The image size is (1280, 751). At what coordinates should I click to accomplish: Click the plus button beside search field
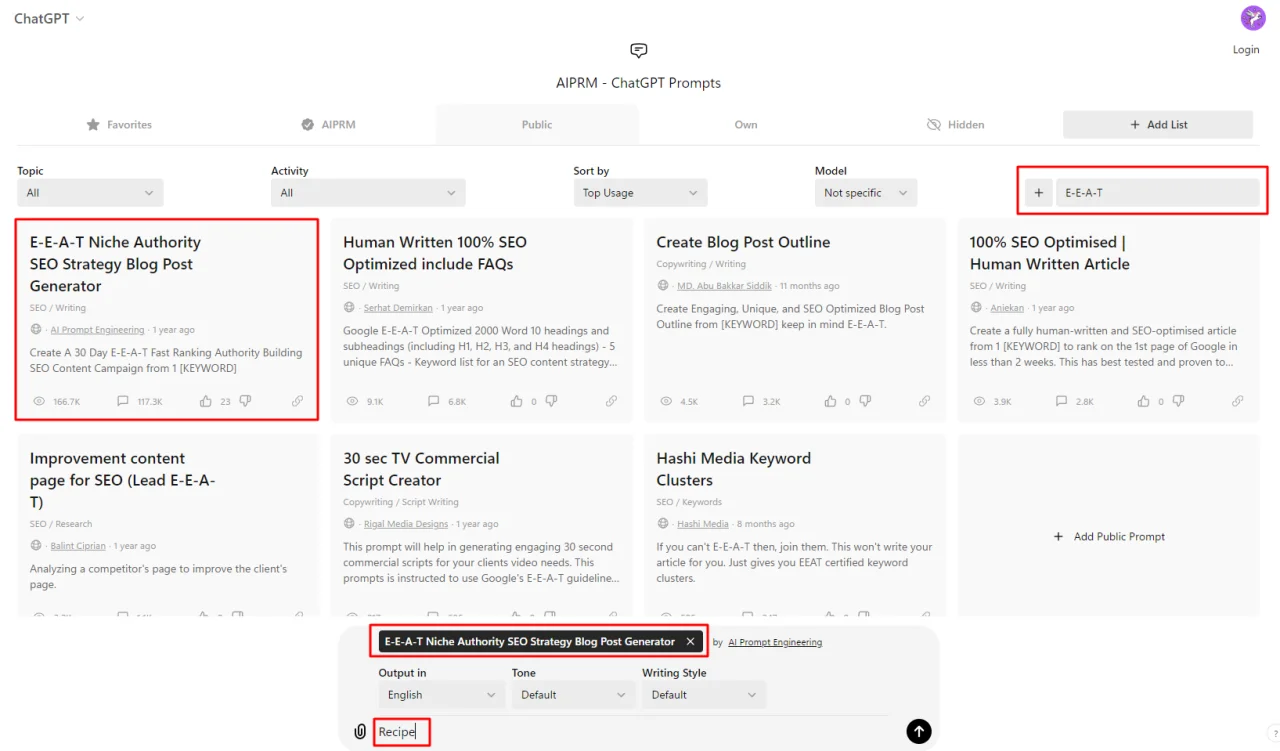tap(1038, 193)
